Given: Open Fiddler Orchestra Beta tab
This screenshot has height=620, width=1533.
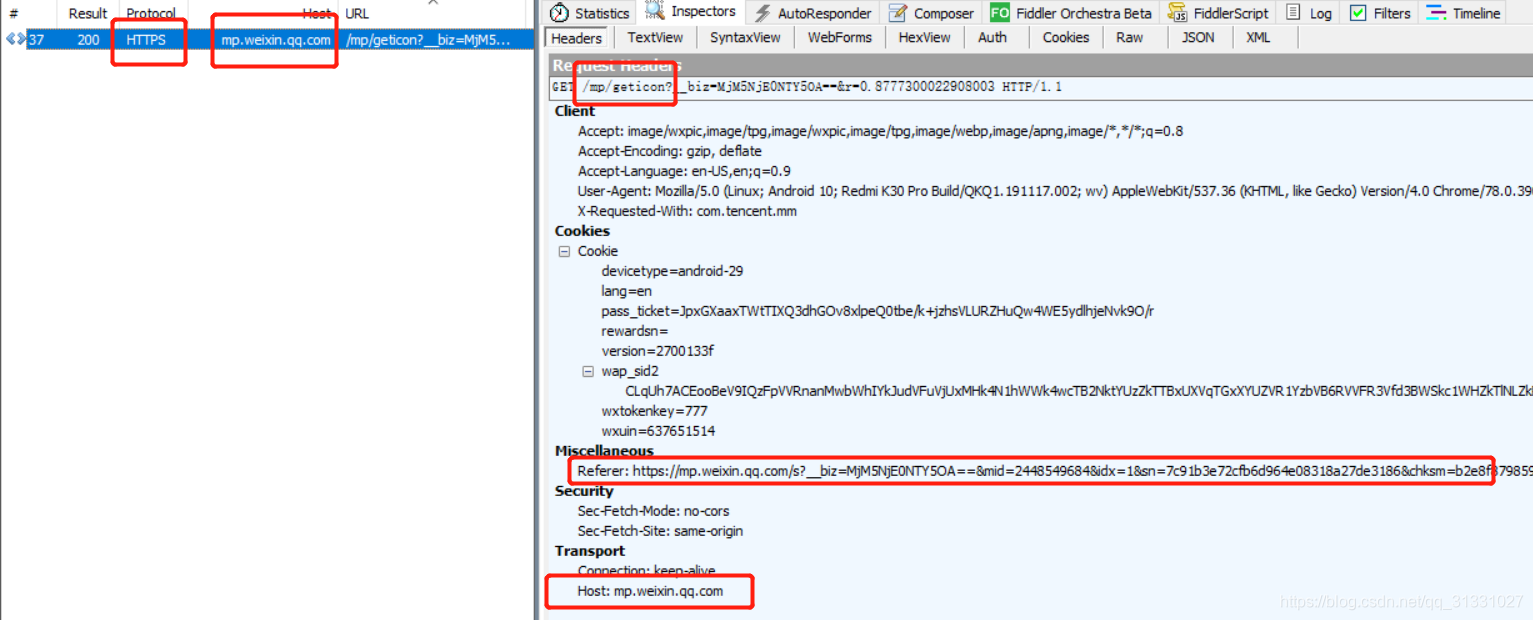Looking at the screenshot, I should point(1070,13).
